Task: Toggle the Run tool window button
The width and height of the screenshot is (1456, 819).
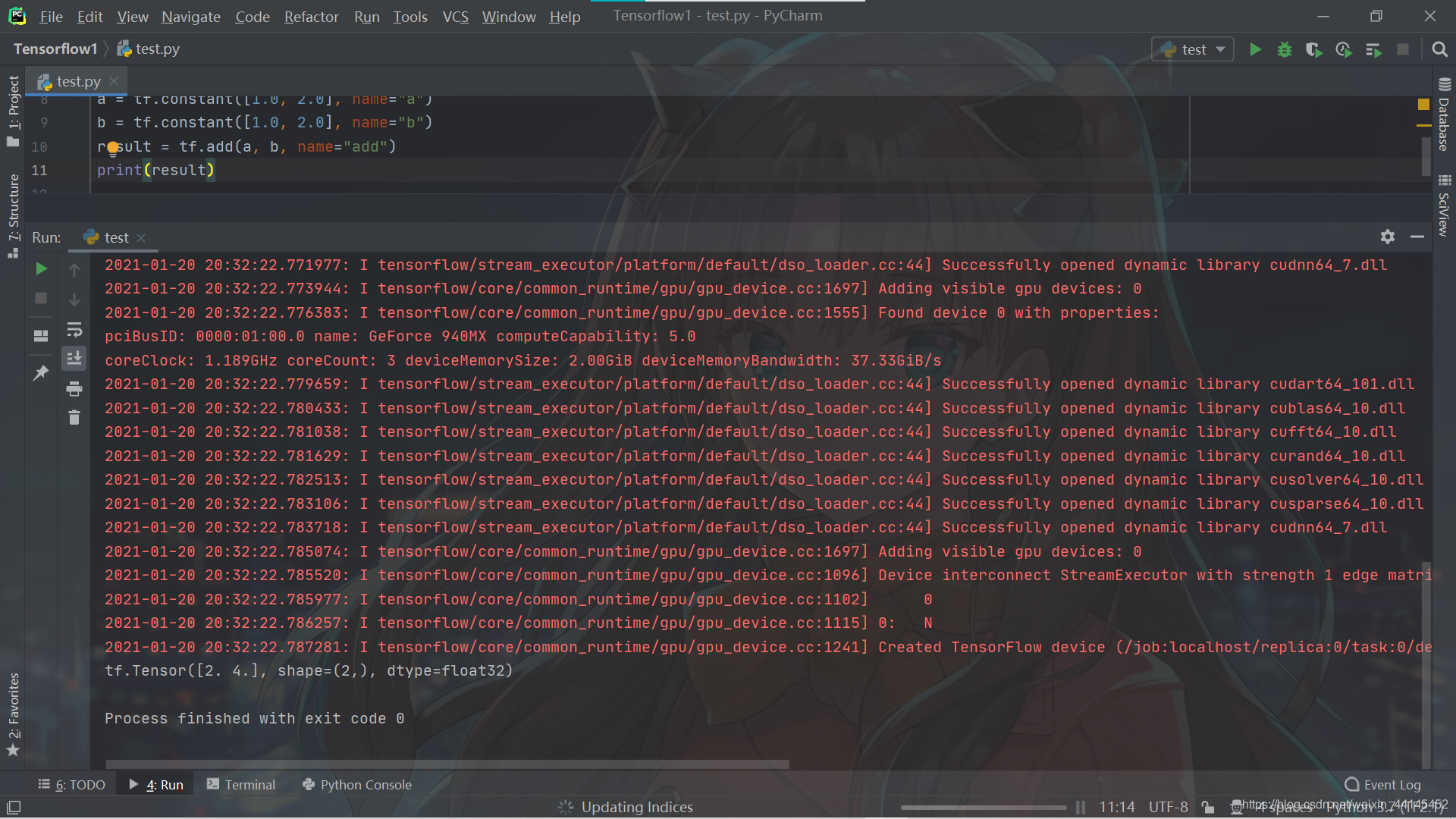Action: (156, 784)
